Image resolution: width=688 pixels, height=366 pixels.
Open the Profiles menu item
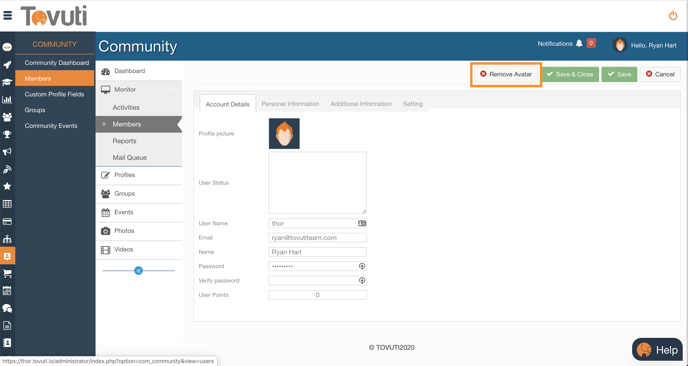(x=139, y=175)
